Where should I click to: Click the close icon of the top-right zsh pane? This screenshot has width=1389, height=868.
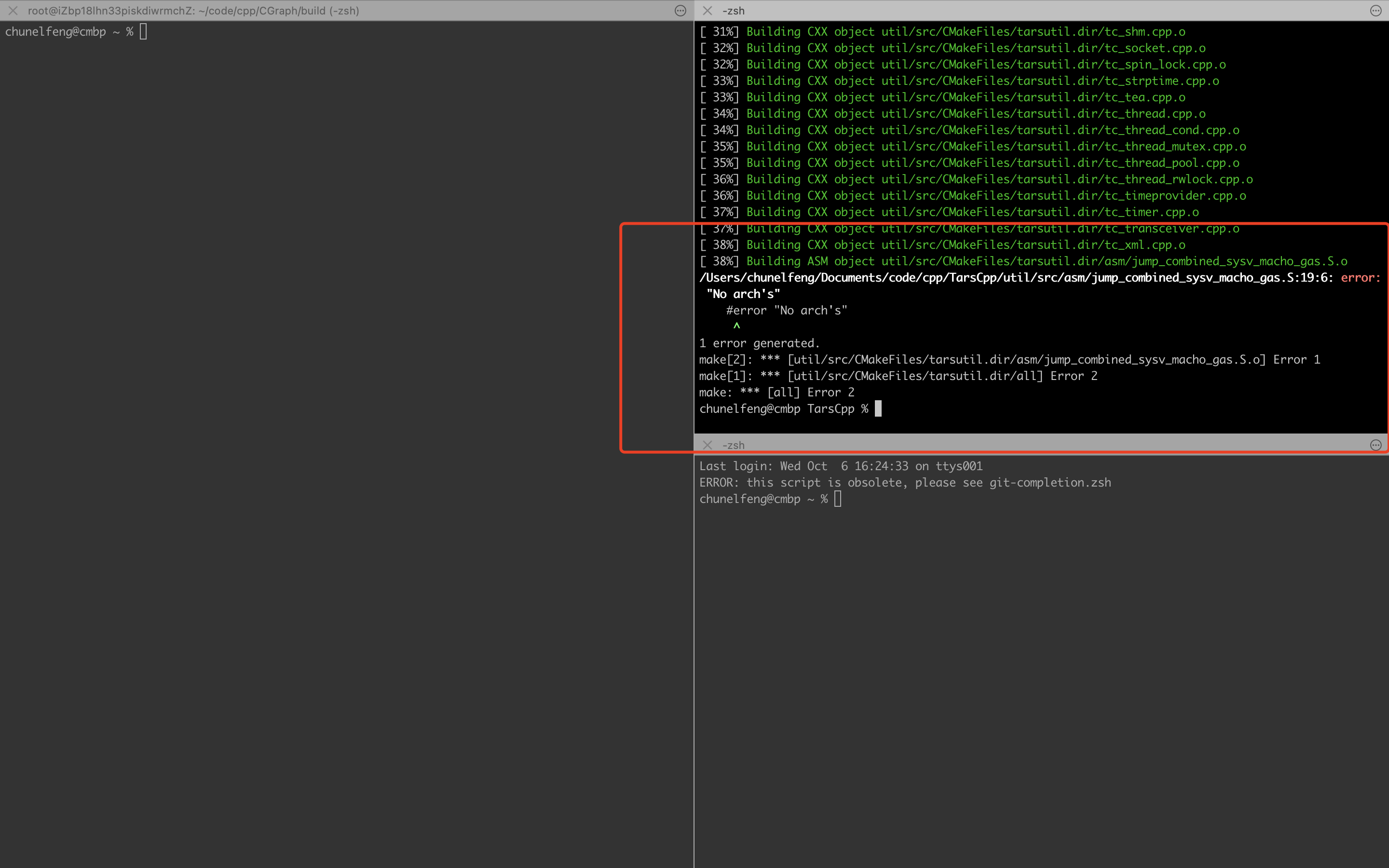[707, 10]
